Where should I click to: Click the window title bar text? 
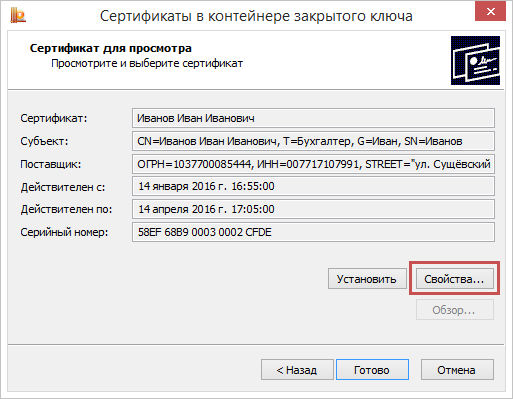point(256,16)
